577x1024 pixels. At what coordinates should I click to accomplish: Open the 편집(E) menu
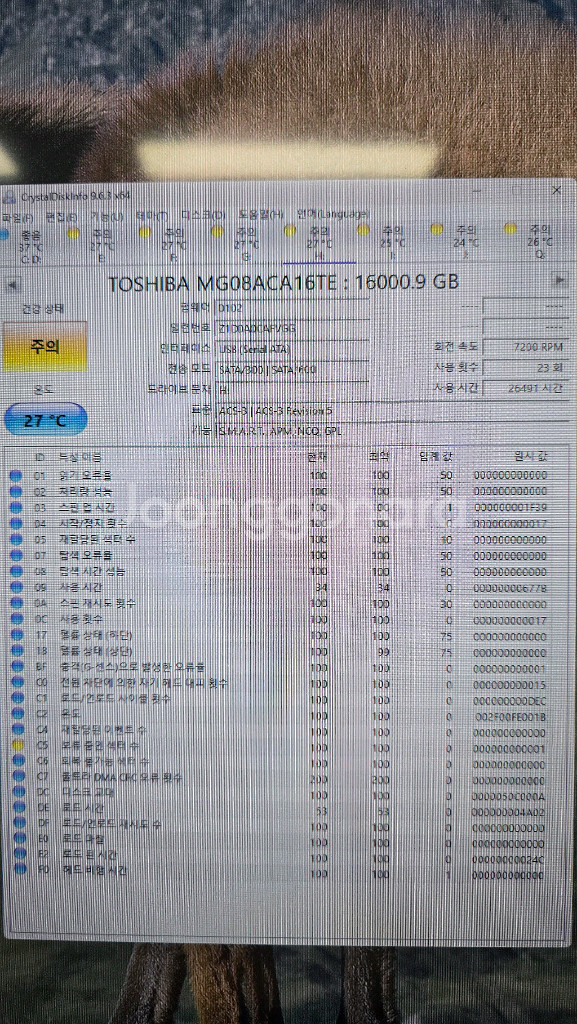tap(62, 217)
